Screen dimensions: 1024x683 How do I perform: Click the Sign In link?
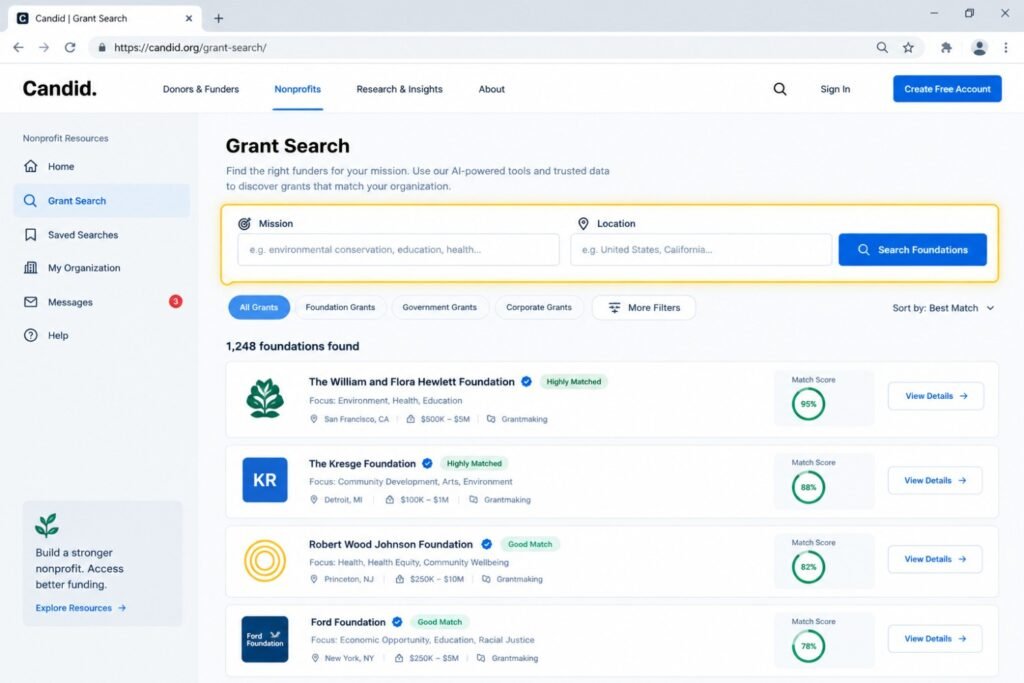[835, 89]
